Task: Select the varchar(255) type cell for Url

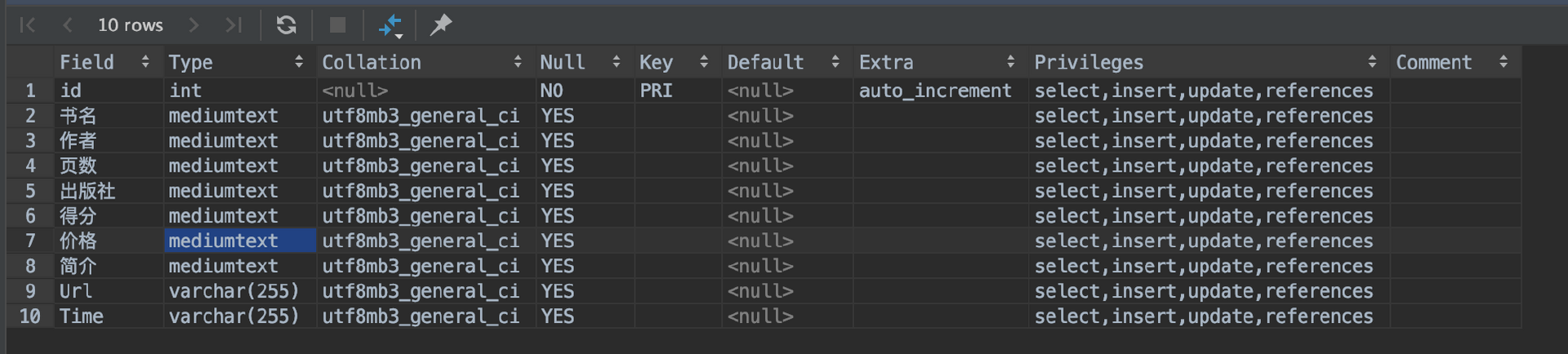Action: tap(234, 291)
